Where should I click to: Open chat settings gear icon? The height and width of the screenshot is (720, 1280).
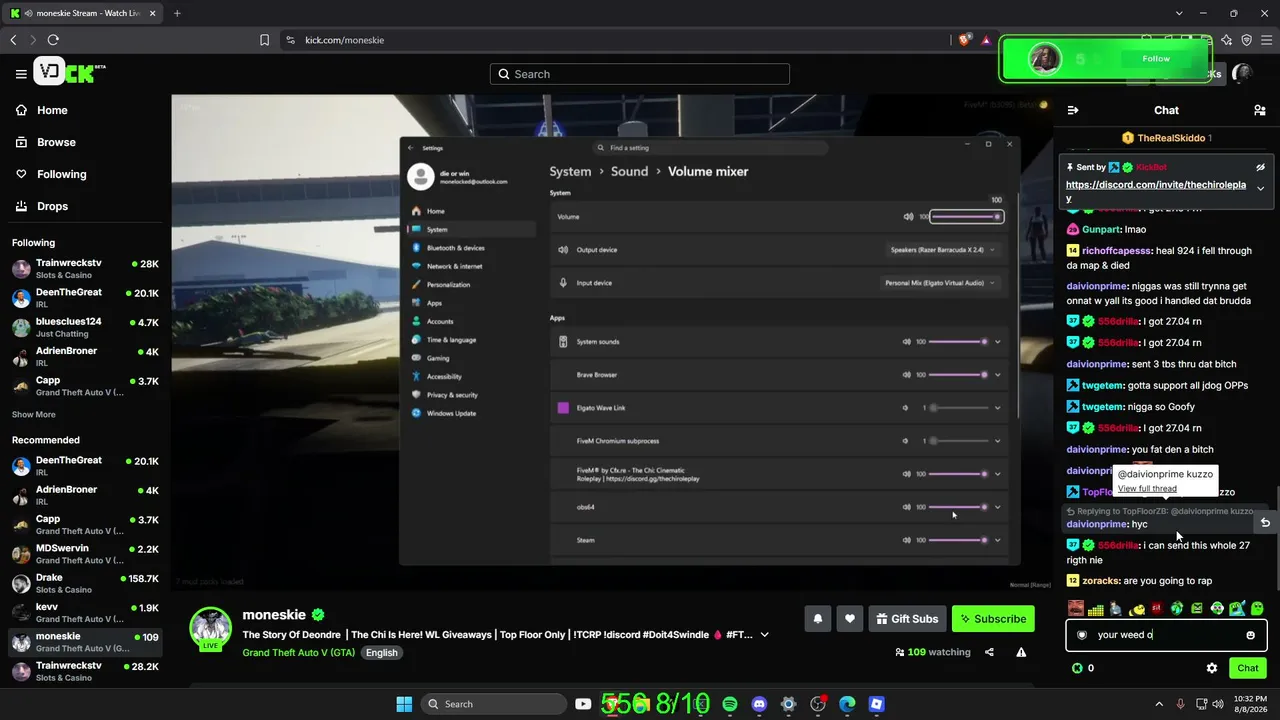point(1212,668)
